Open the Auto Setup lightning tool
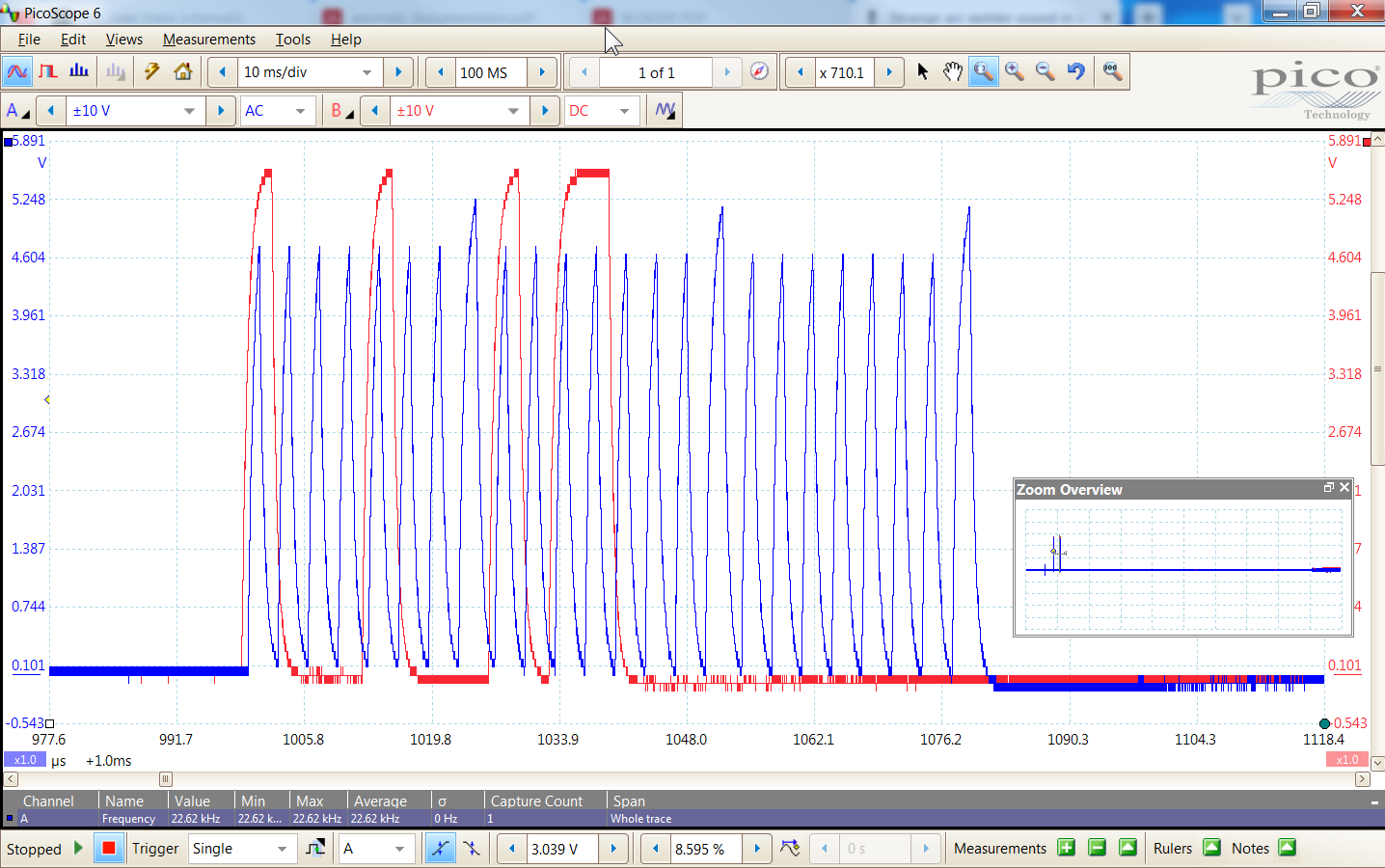 [150, 71]
